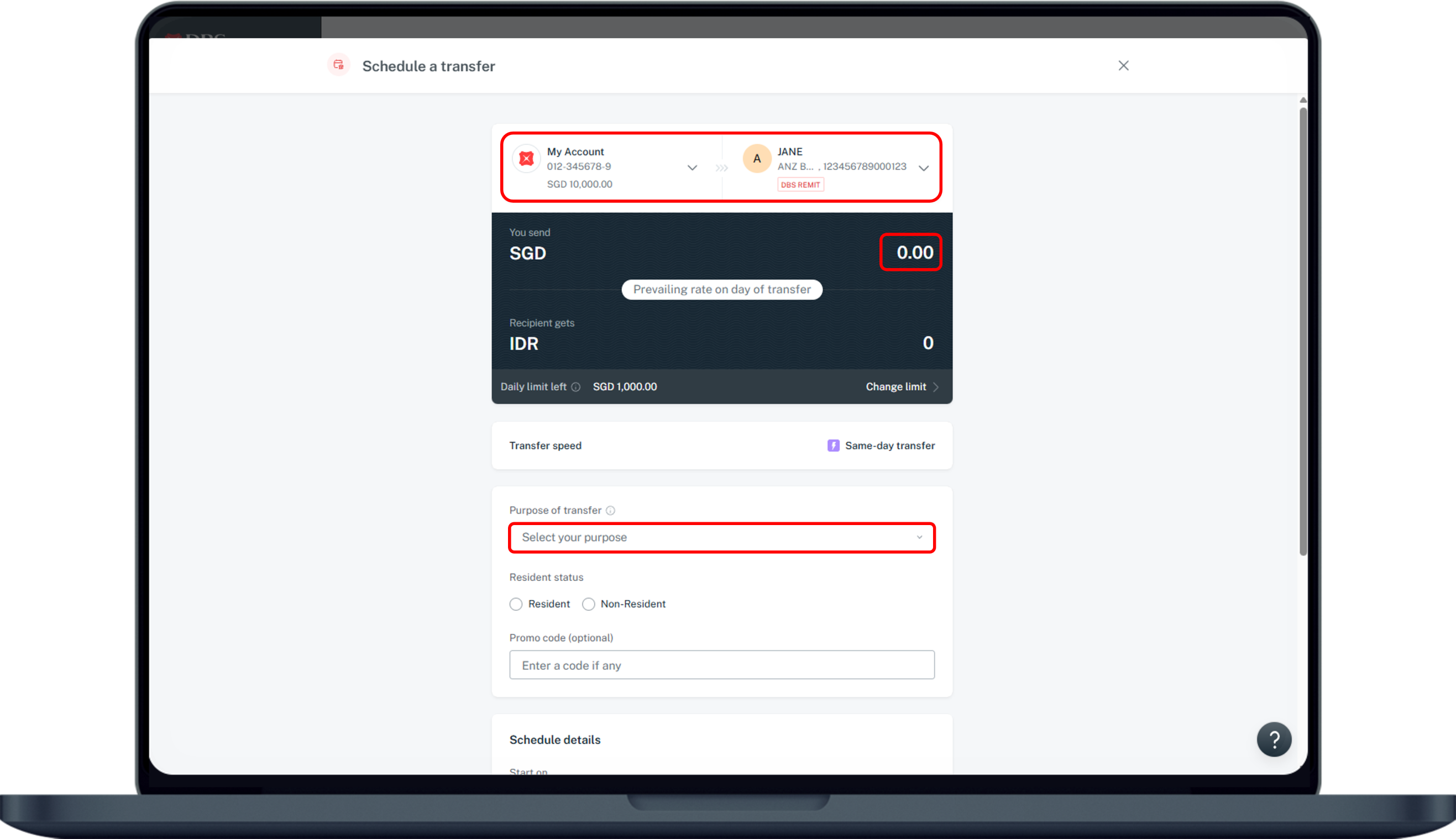Expand the JANE recipient dropdown chevron
The height and width of the screenshot is (839, 1456).
click(x=924, y=168)
